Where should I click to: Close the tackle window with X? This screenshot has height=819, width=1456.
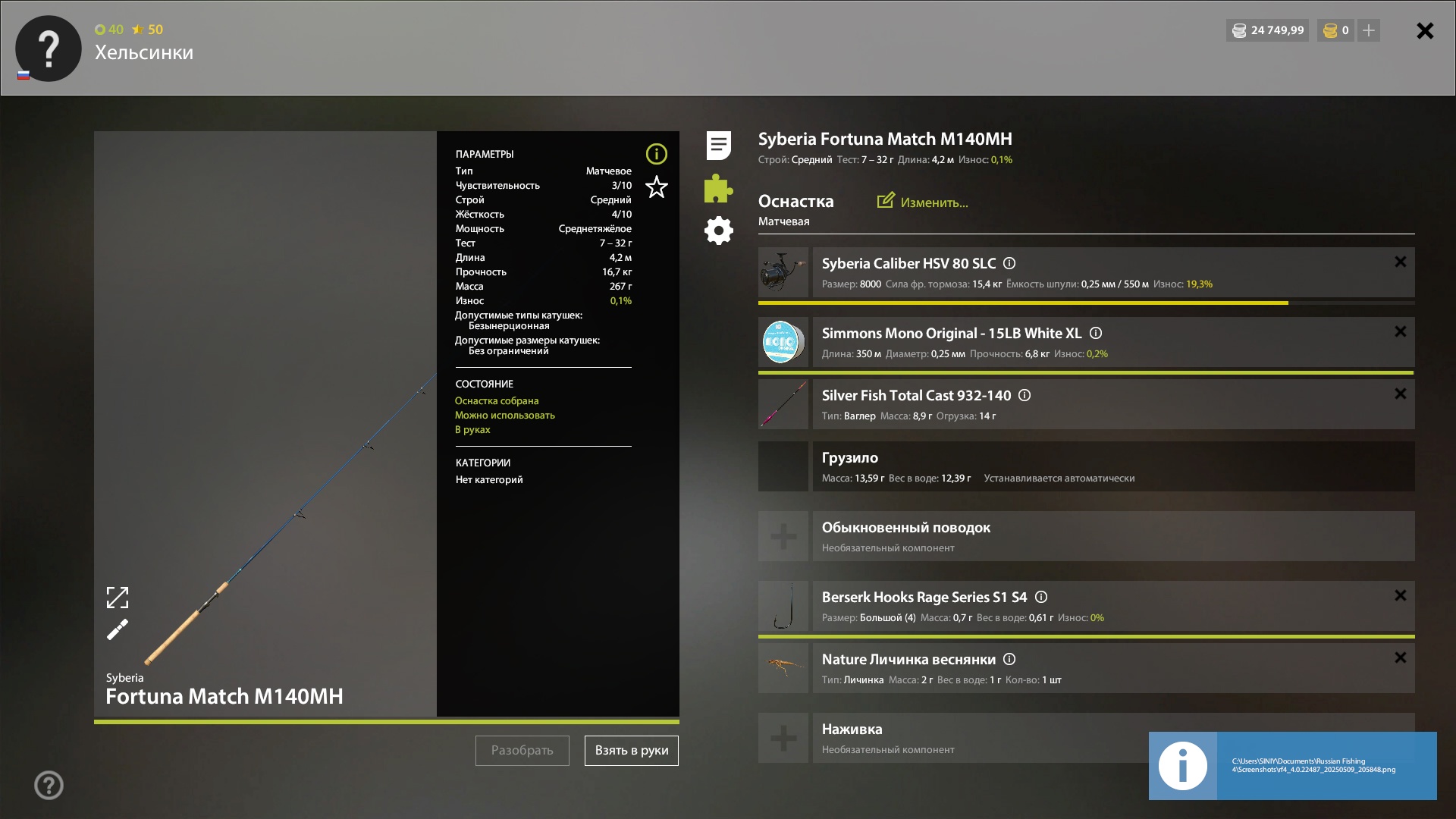point(1426,30)
